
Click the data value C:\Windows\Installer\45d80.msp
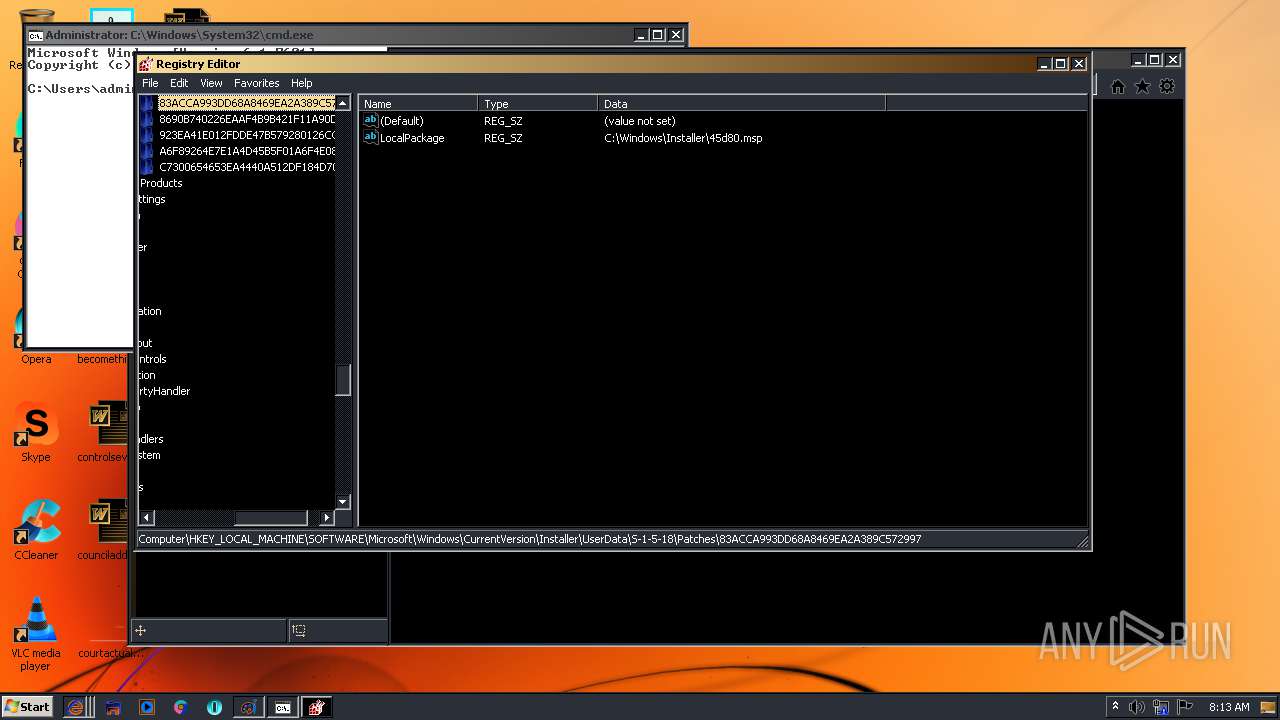(683, 138)
